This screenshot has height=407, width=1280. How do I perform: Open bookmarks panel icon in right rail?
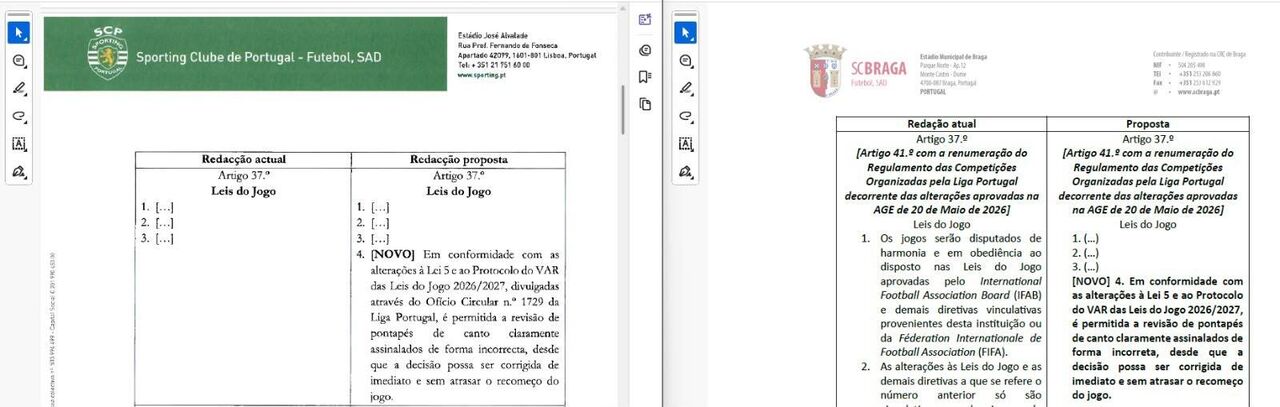pyautogui.click(x=645, y=76)
